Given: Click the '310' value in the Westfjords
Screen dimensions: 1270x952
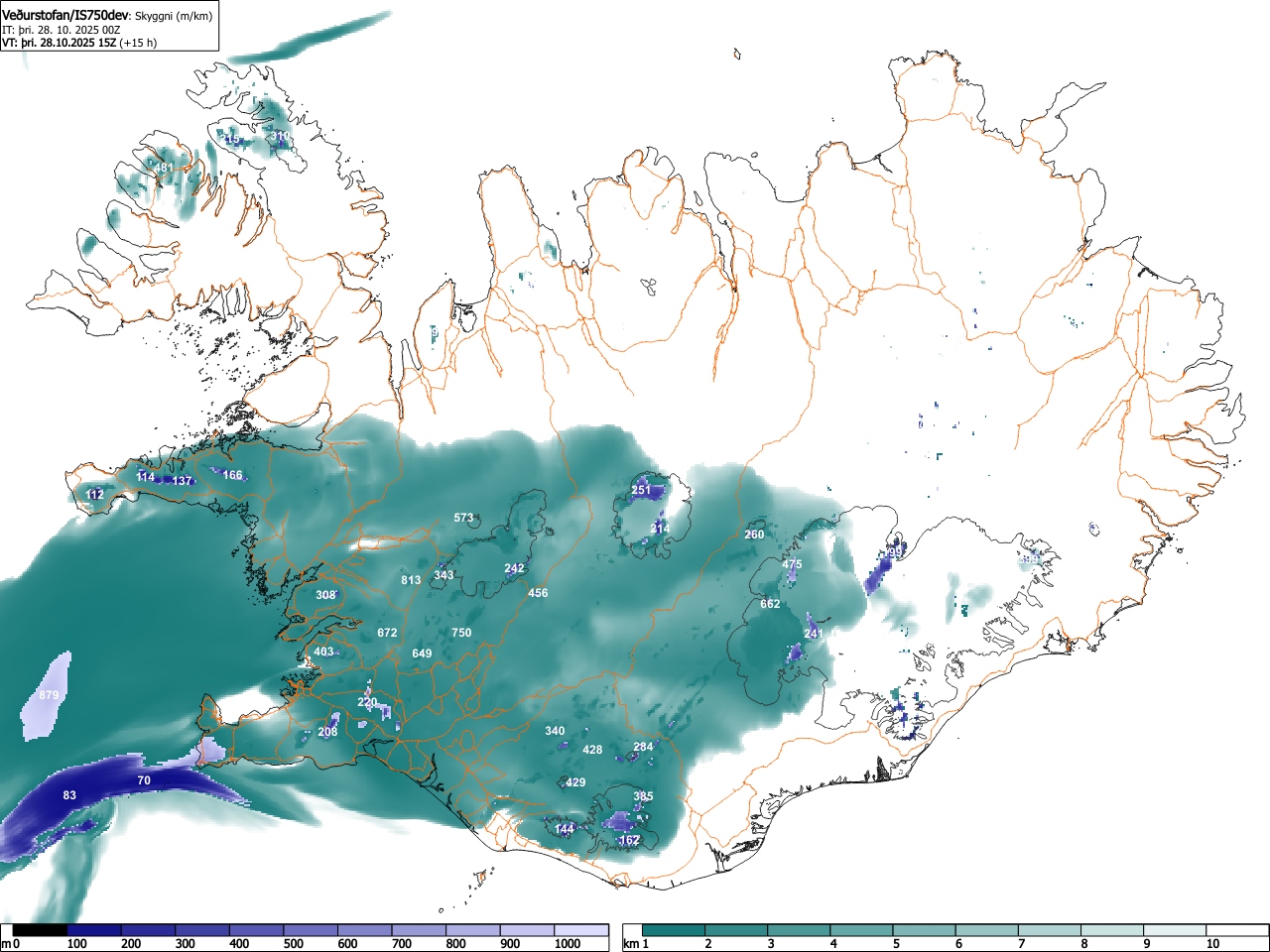Looking at the screenshot, I should coord(281,136).
